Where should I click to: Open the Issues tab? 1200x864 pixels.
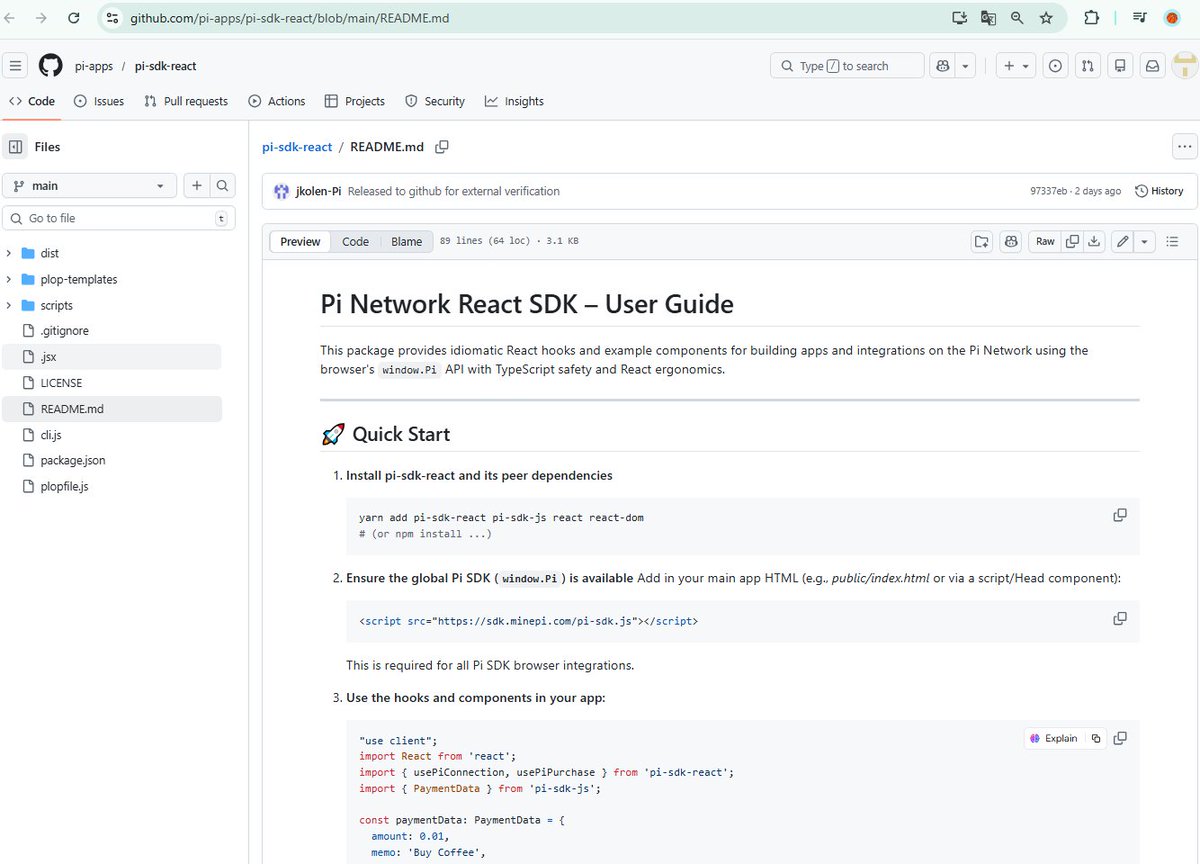pyautogui.click(x=99, y=101)
